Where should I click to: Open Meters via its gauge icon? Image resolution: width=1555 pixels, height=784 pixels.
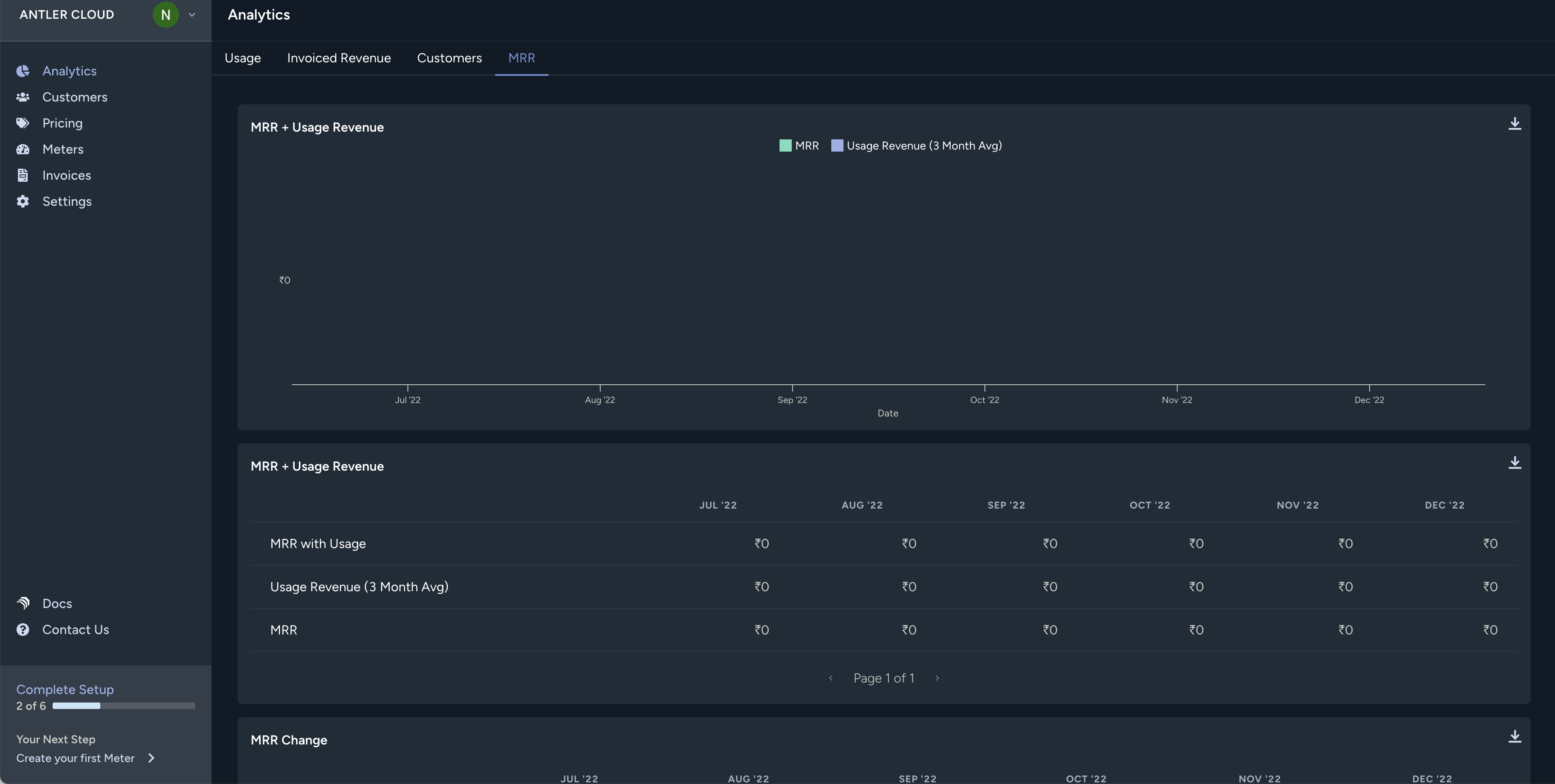[23, 149]
